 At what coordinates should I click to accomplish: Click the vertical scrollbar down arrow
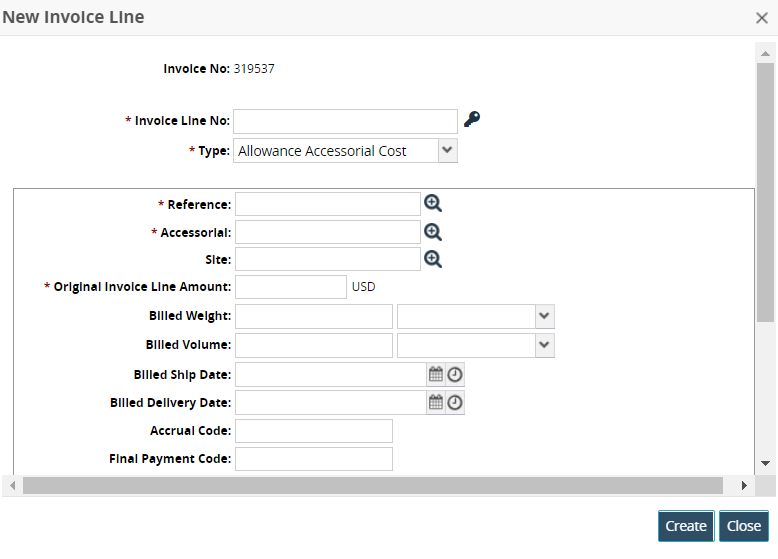tap(765, 463)
